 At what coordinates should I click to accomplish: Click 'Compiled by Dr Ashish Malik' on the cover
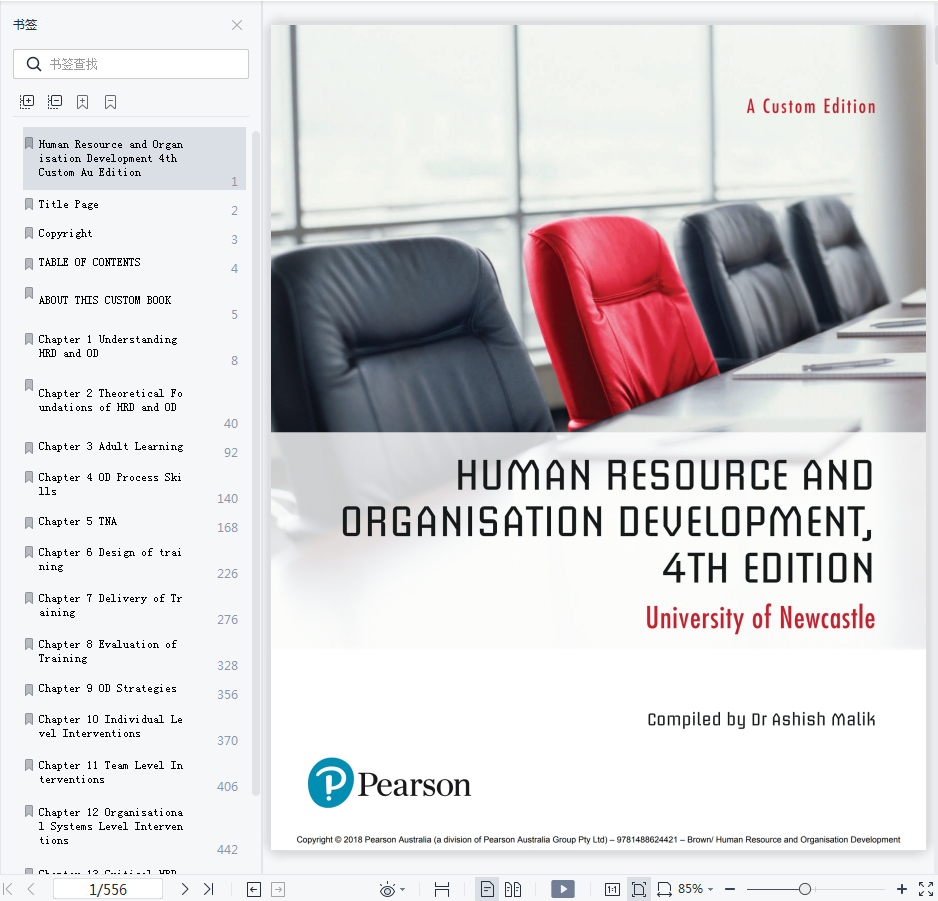[x=761, y=719]
